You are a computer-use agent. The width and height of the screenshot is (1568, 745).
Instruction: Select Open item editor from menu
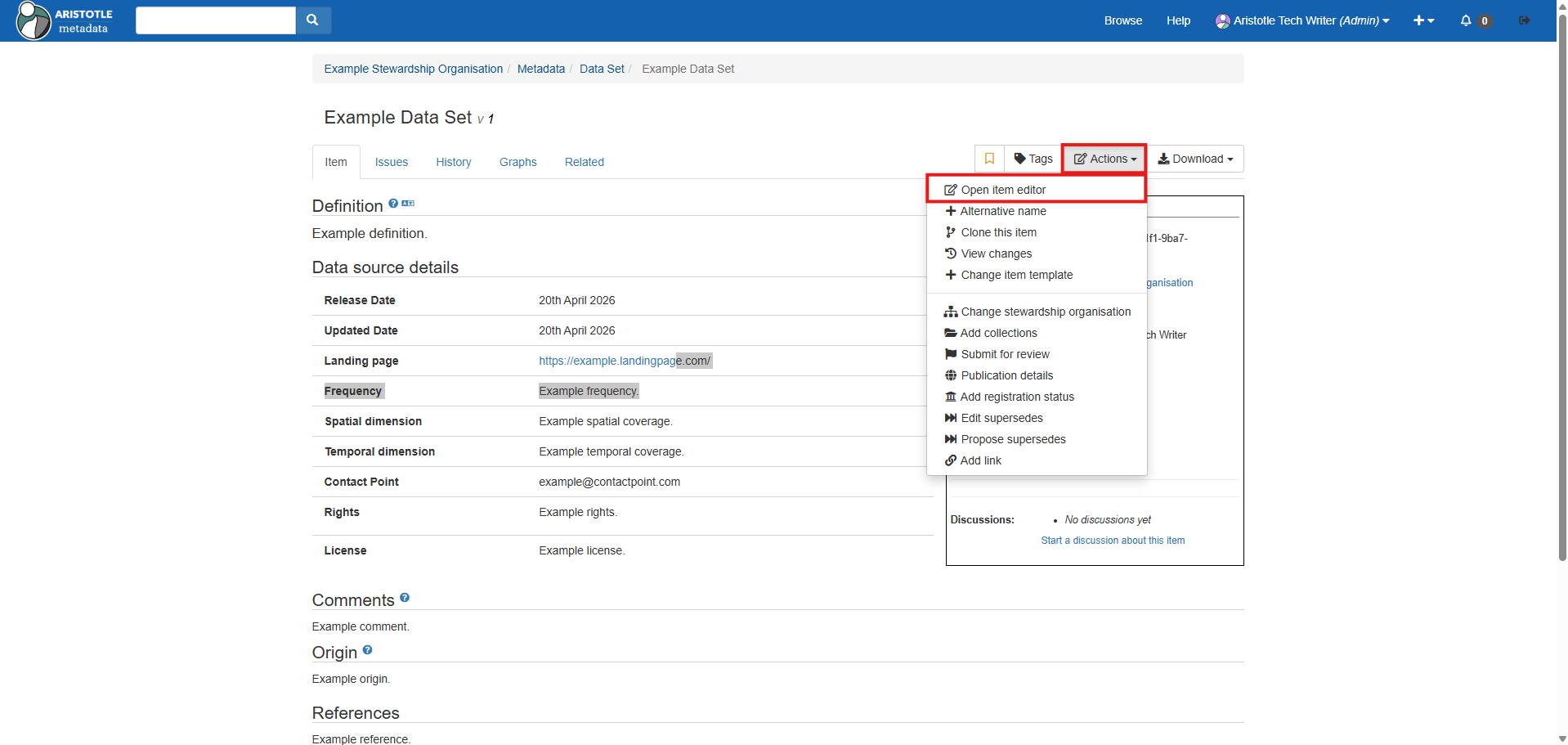(1003, 190)
